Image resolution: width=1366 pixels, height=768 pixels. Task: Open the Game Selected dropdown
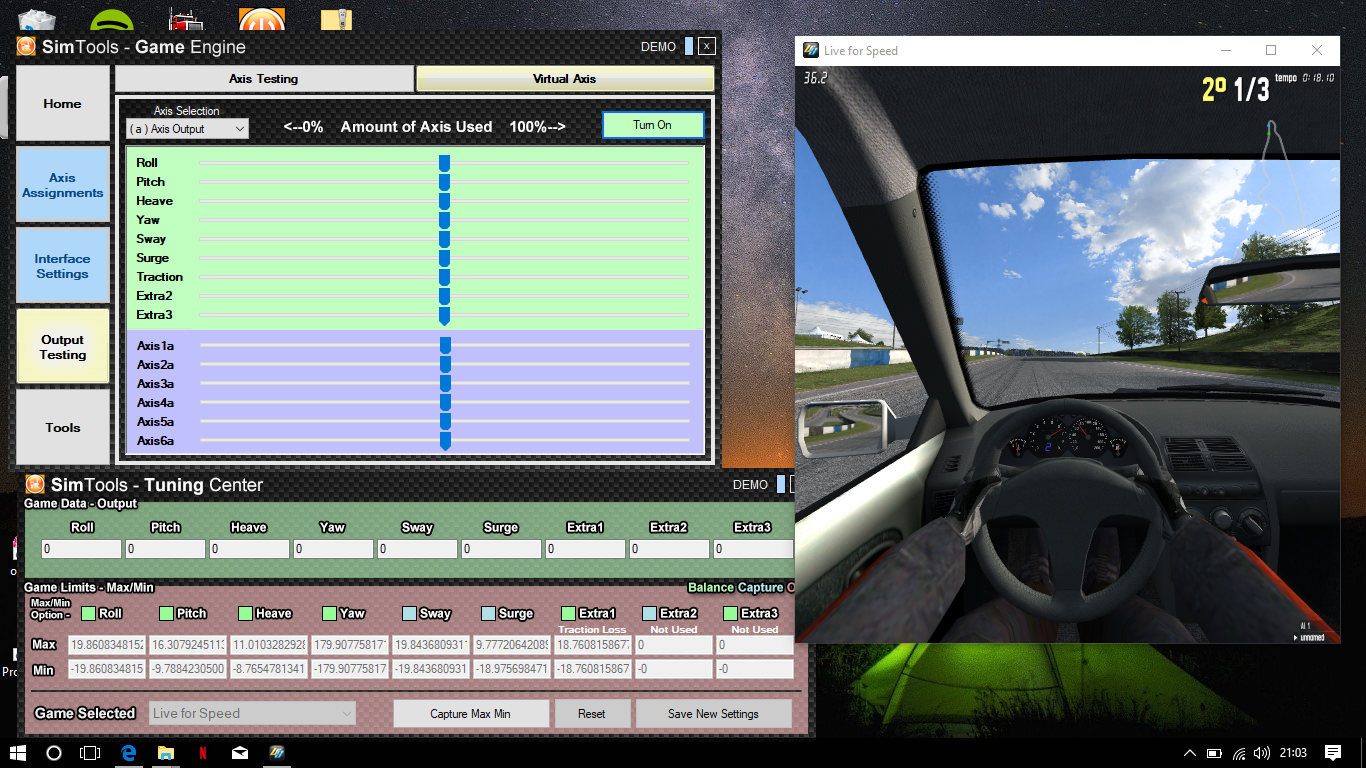pos(253,713)
